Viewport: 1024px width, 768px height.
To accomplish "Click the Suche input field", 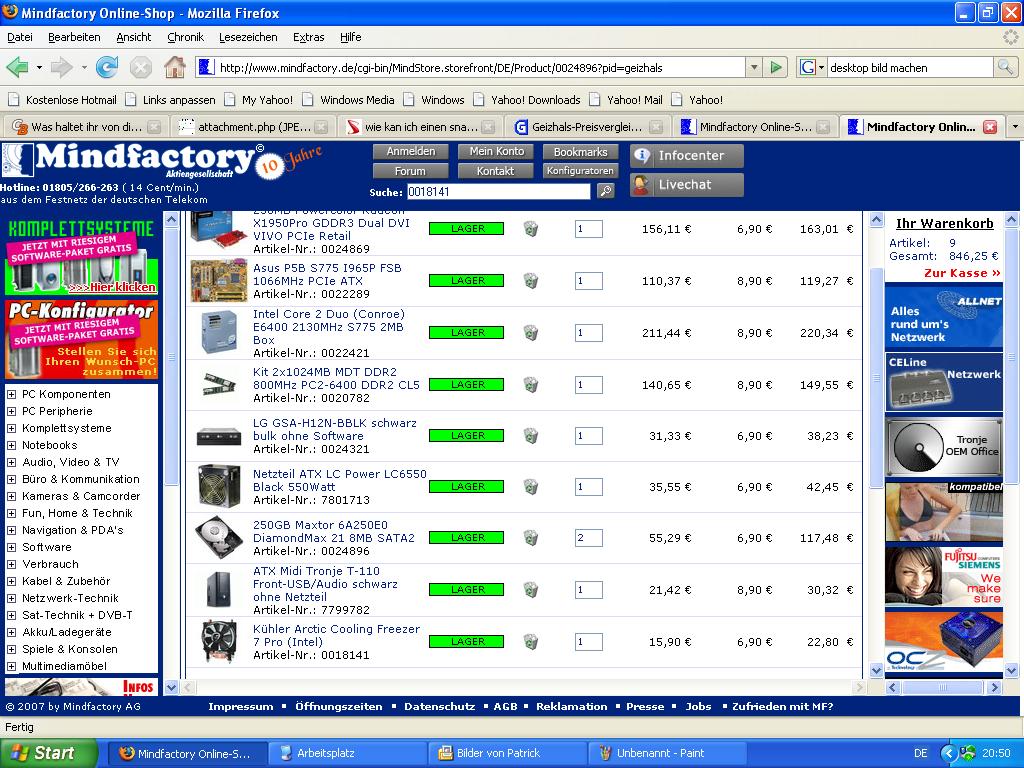I will coord(498,191).
